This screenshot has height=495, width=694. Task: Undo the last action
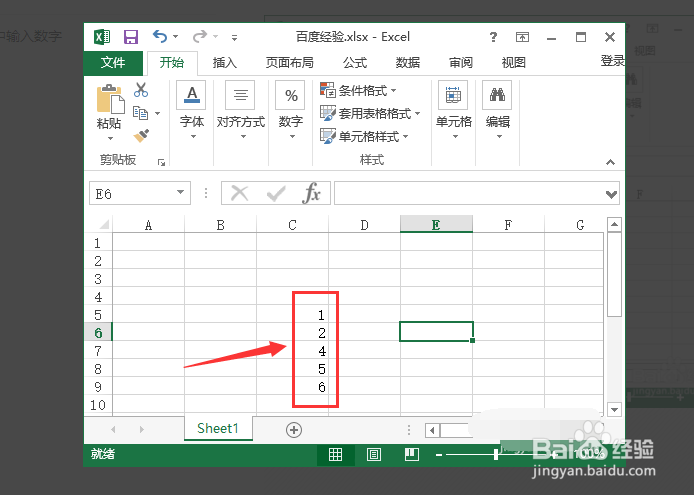coord(160,36)
